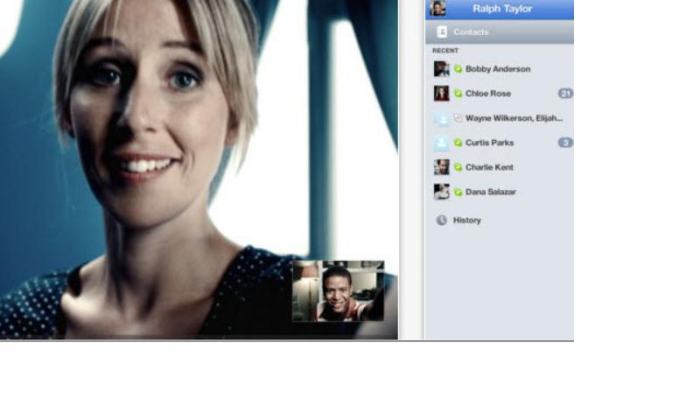Click the Wayne Wilkerson group avatar icon
Viewport: 700px width, 394px height.
coord(442,118)
